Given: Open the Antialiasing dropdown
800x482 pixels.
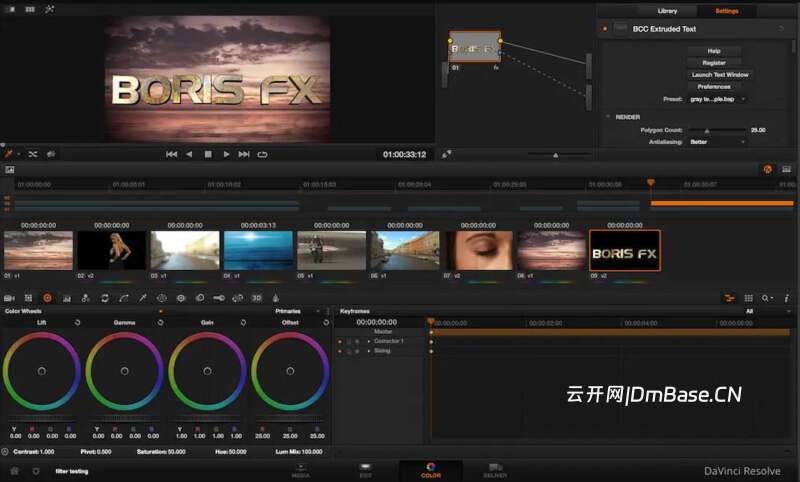Looking at the screenshot, I should [x=717, y=142].
